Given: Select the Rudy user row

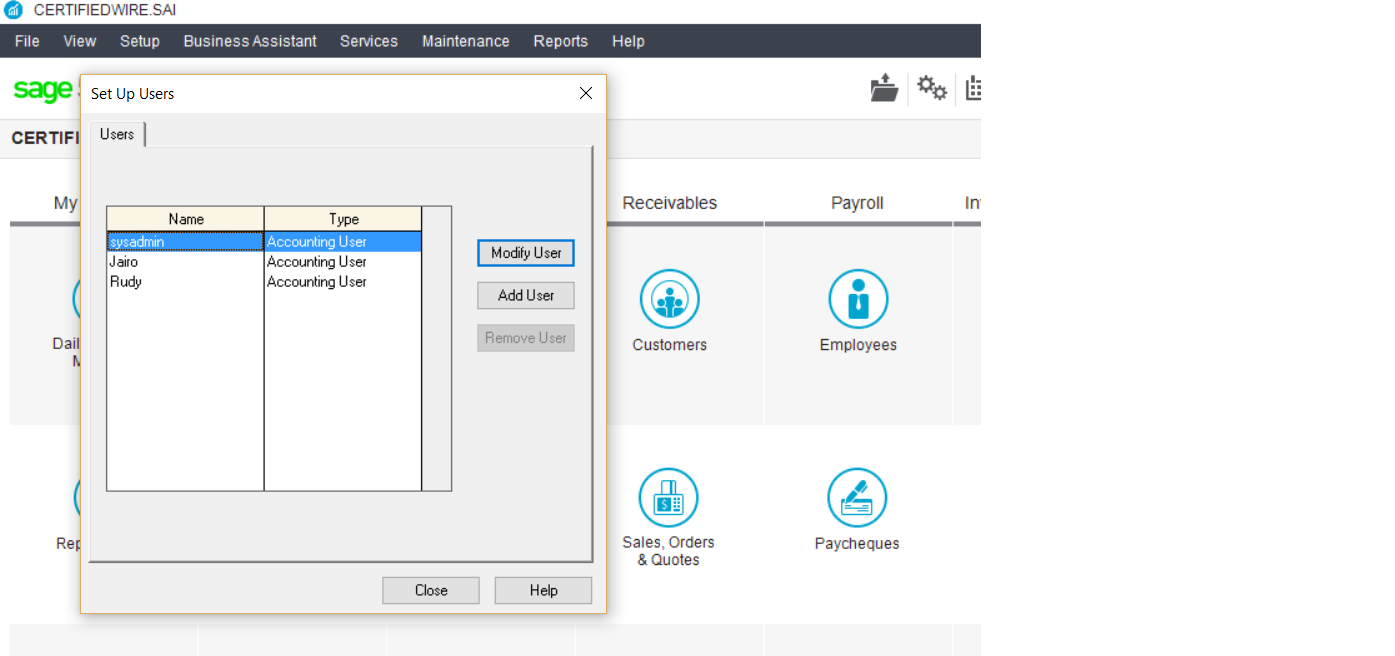Looking at the screenshot, I should pos(264,282).
